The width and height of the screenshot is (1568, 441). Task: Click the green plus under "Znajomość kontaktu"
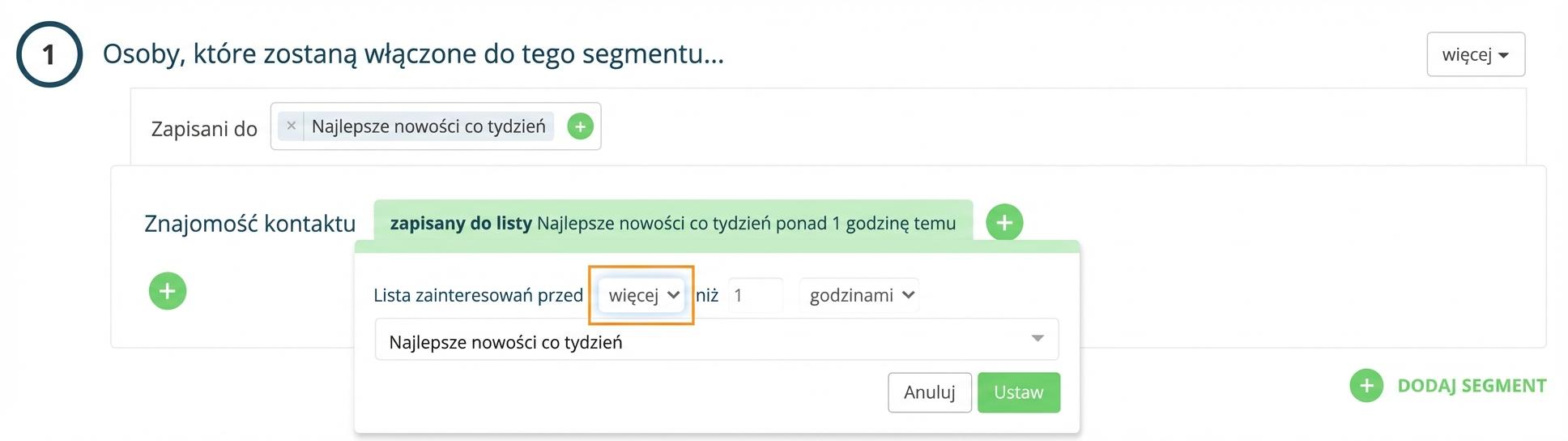(x=168, y=291)
